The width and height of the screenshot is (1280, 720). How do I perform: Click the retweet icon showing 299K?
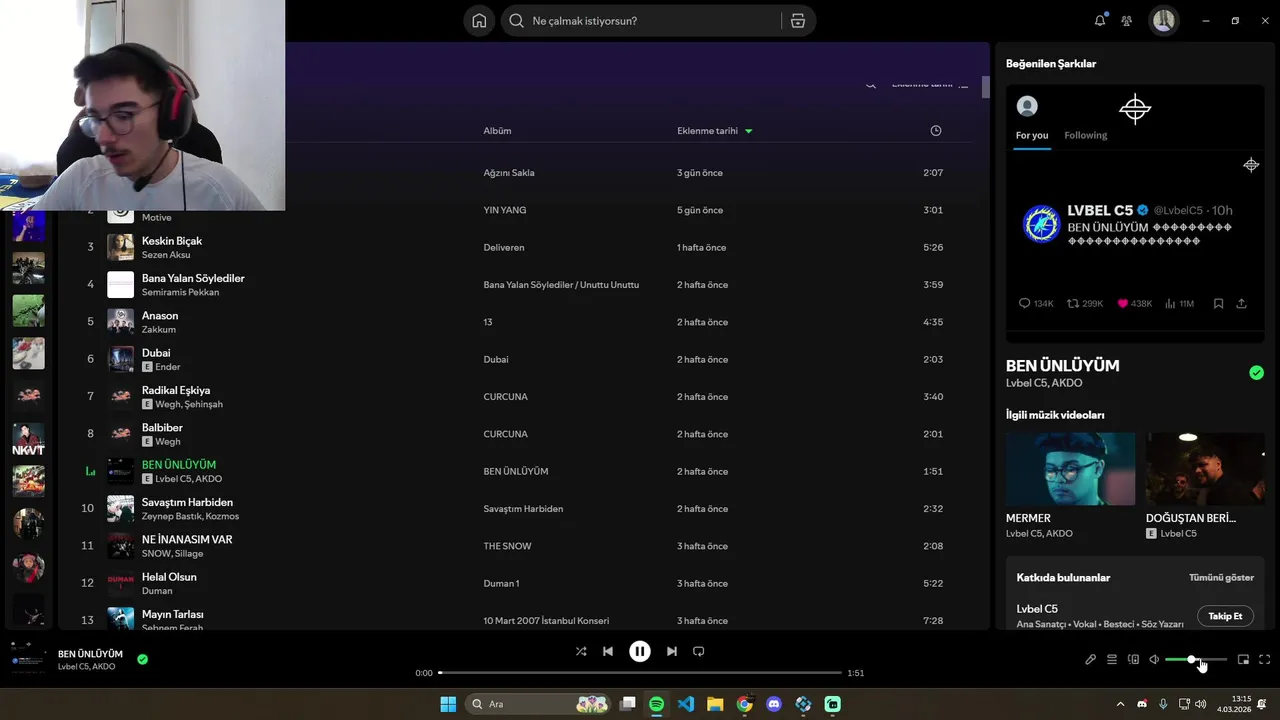(x=1073, y=303)
